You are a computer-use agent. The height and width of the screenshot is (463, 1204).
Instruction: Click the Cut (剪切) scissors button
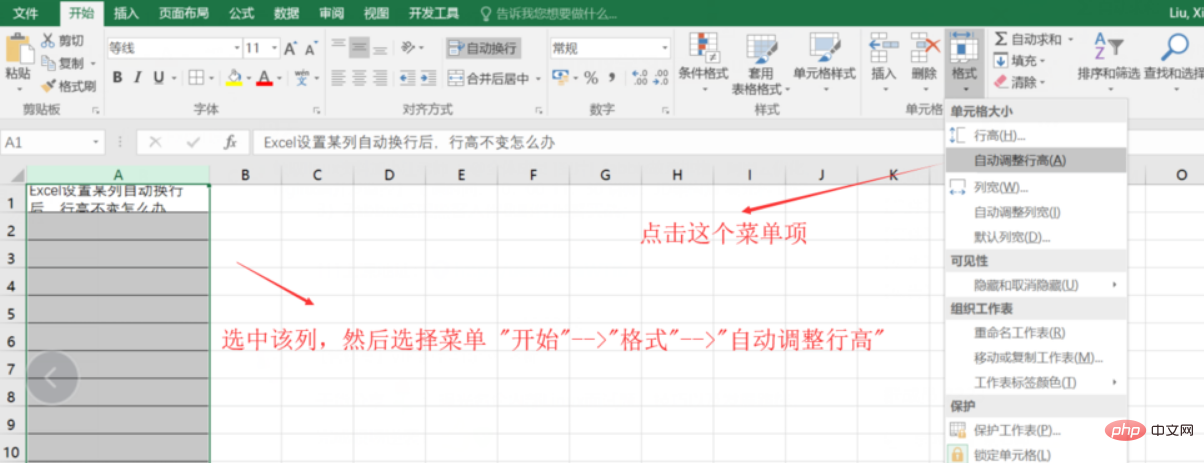[x=62, y=41]
